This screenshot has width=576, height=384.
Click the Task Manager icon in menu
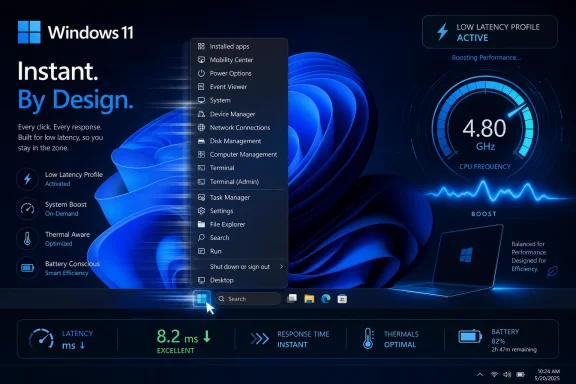click(x=201, y=197)
